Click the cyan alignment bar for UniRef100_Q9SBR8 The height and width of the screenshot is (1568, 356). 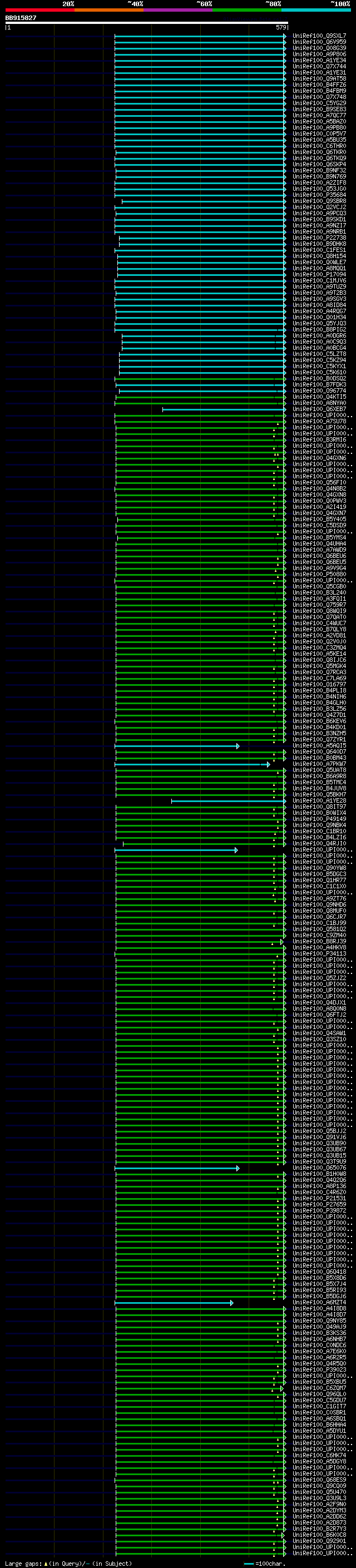pyautogui.click(x=204, y=201)
